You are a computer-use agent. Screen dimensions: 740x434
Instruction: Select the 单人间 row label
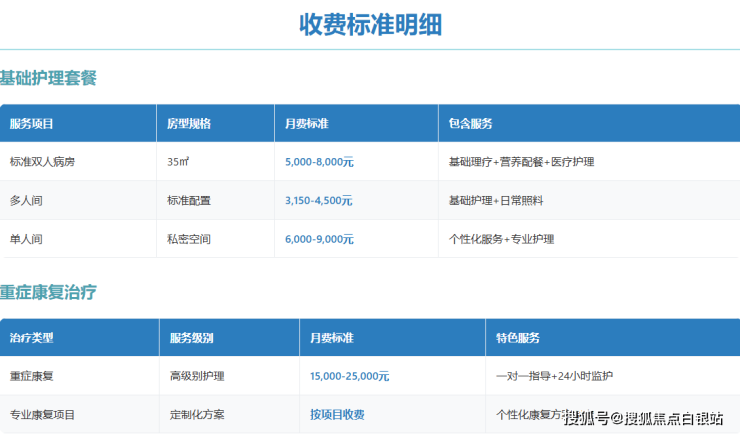click(26, 239)
